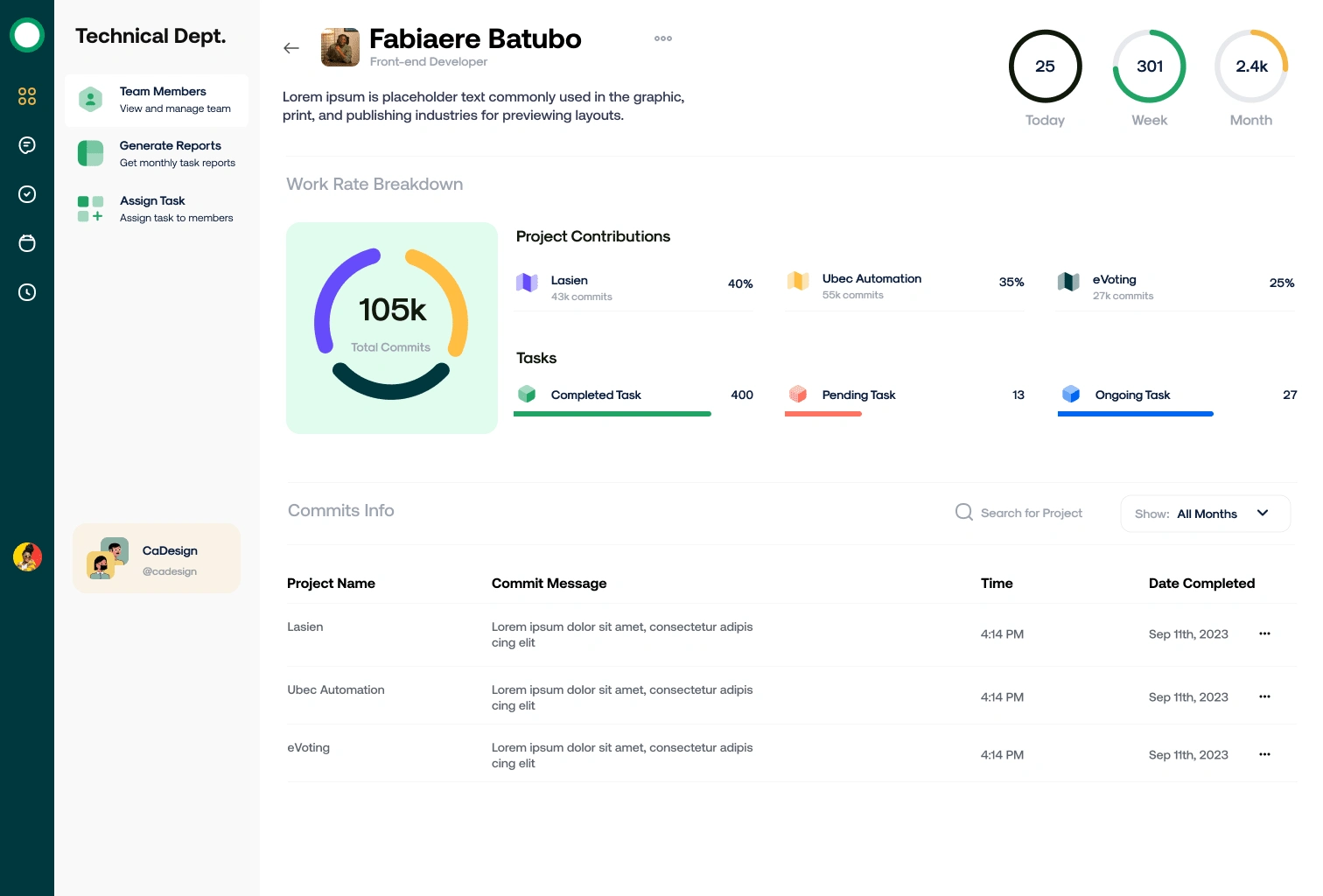The width and height of the screenshot is (1323, 896).
Task: Click the user avatar in left sidebar
Action: pyautogui.click(x=27, y=556)
